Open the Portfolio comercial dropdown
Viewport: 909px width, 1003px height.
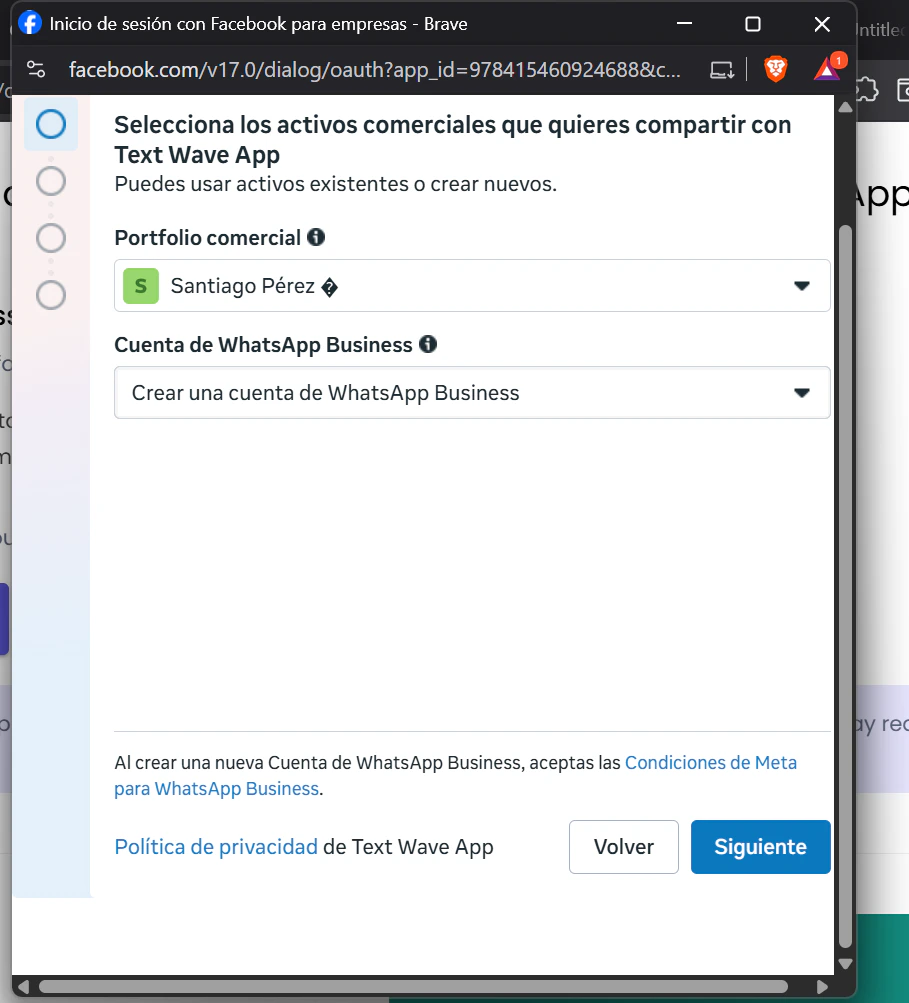[x=472, y=286]
